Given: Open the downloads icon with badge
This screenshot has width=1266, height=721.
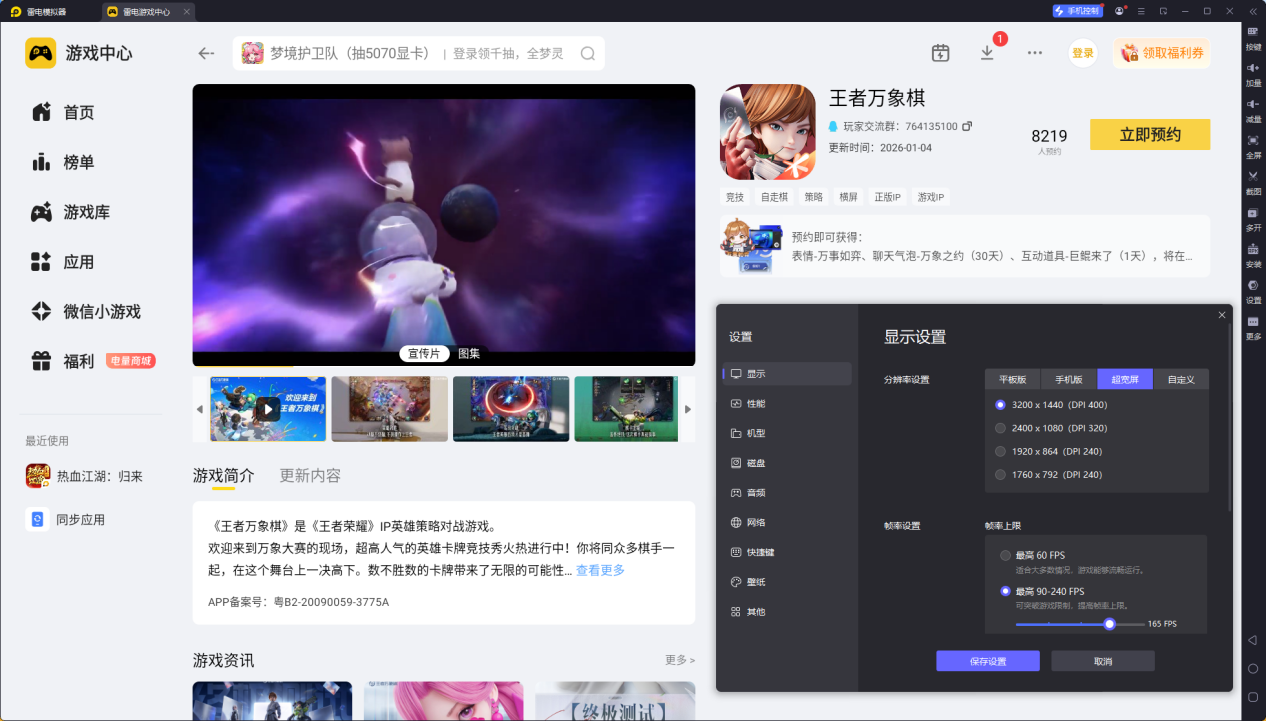Looking at the screenshot, I should coord(988,53).
